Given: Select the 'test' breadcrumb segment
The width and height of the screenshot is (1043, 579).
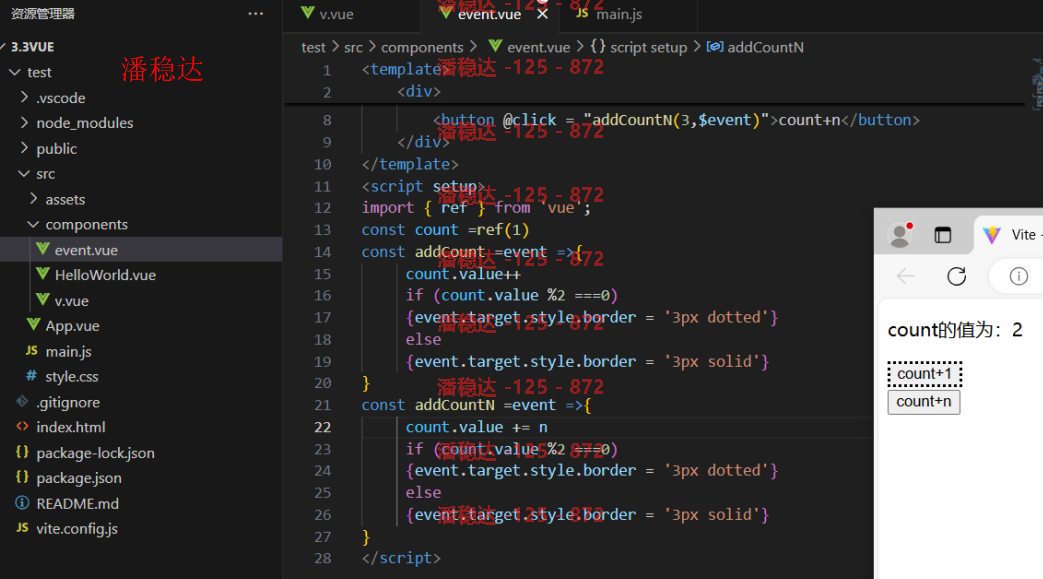Looking at the screenshot, I should (313, 47).
